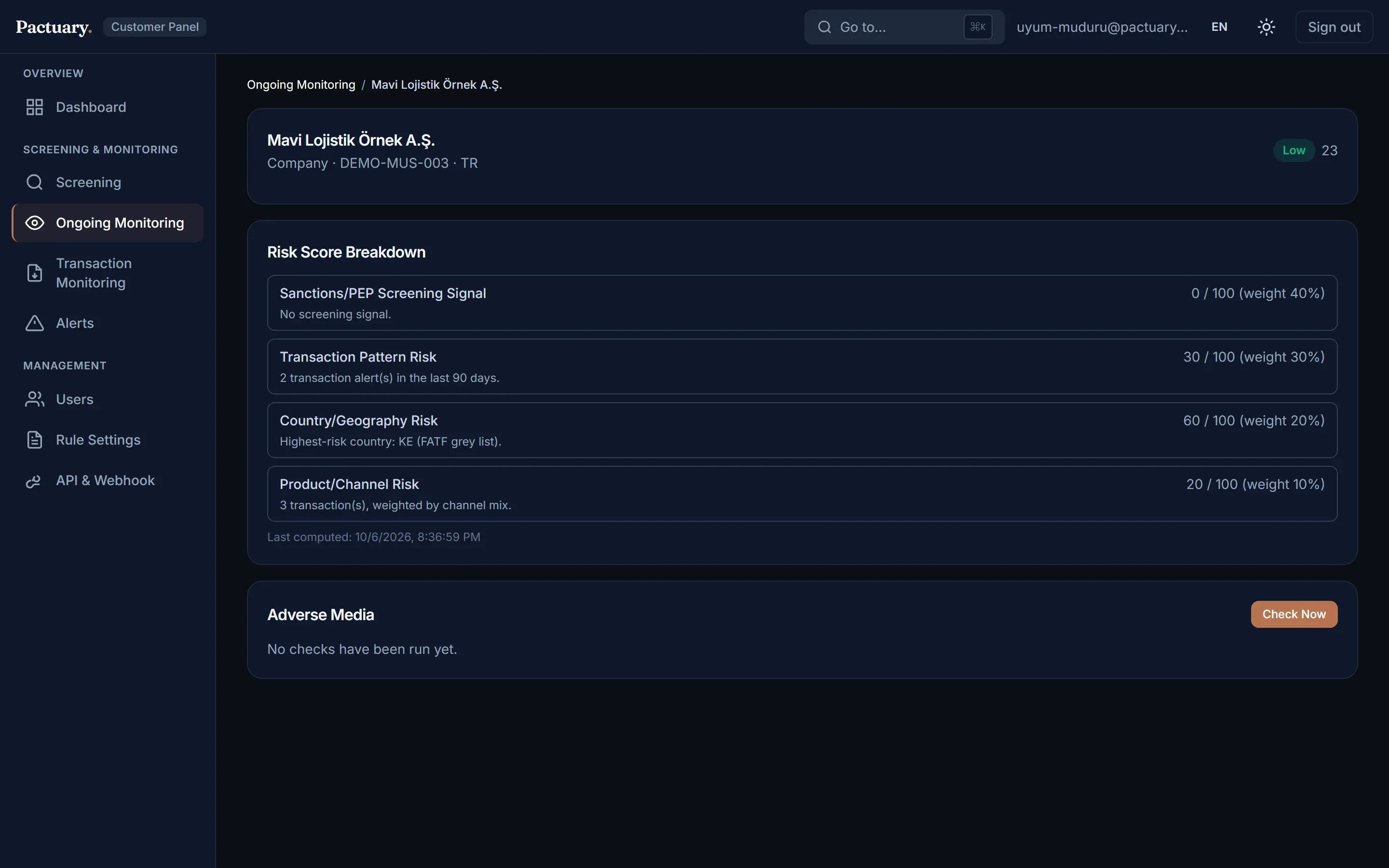The height and width of the screenshot is (868, 1389).
Task: Go to Screening in the sidebar
Action: click(x=108, y=182)
